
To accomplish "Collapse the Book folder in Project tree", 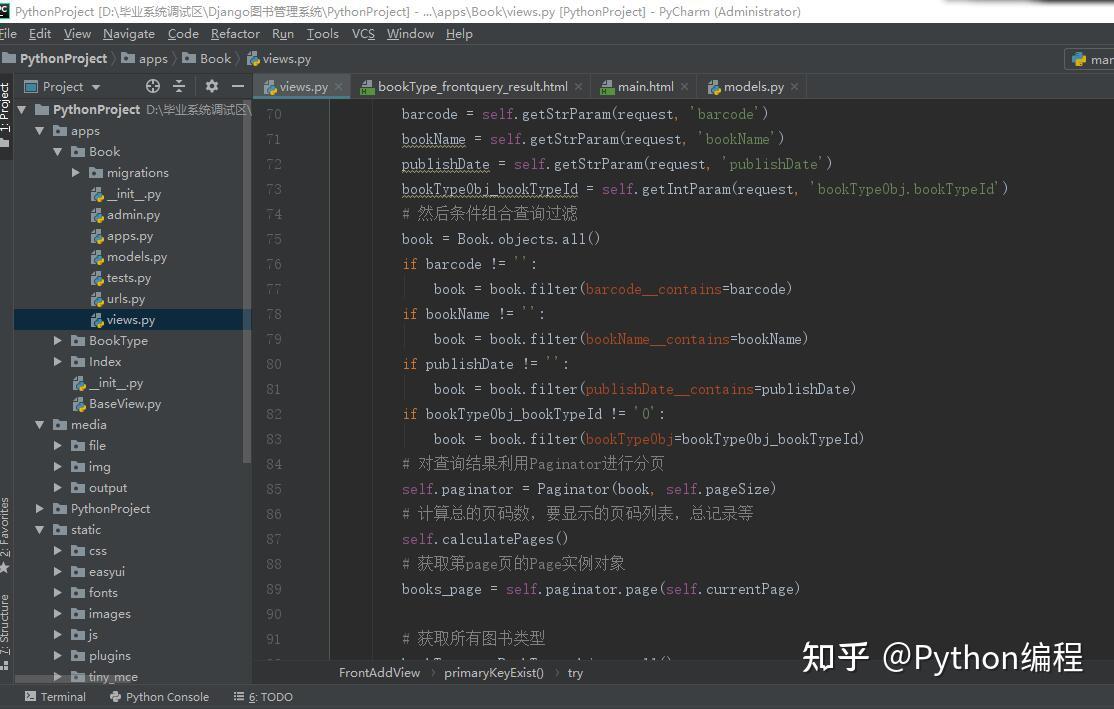I will [57, 151].
